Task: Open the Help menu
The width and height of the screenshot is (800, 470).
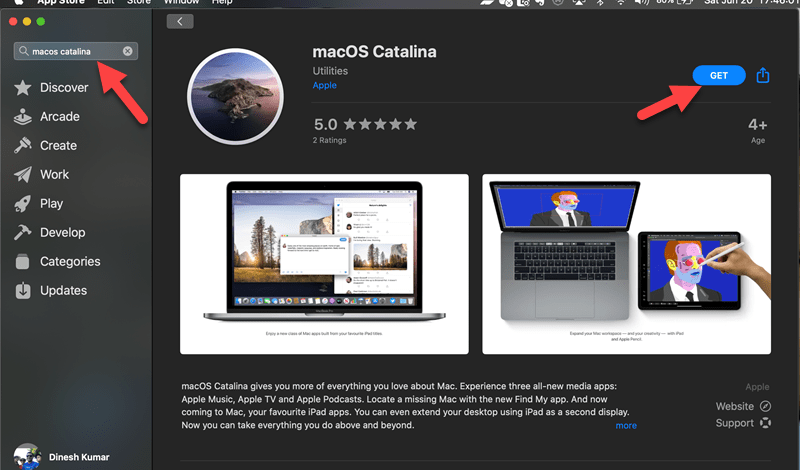Action: tap(222, 2)
